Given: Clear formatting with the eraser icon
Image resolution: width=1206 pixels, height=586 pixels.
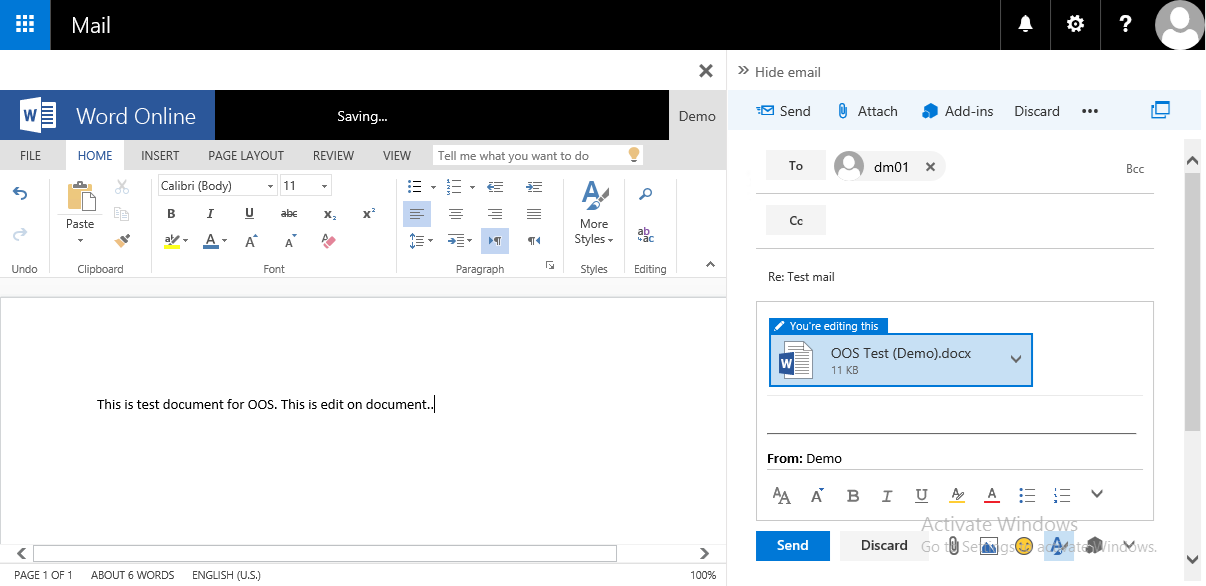Looking at the screenshot, I should 329,241.
